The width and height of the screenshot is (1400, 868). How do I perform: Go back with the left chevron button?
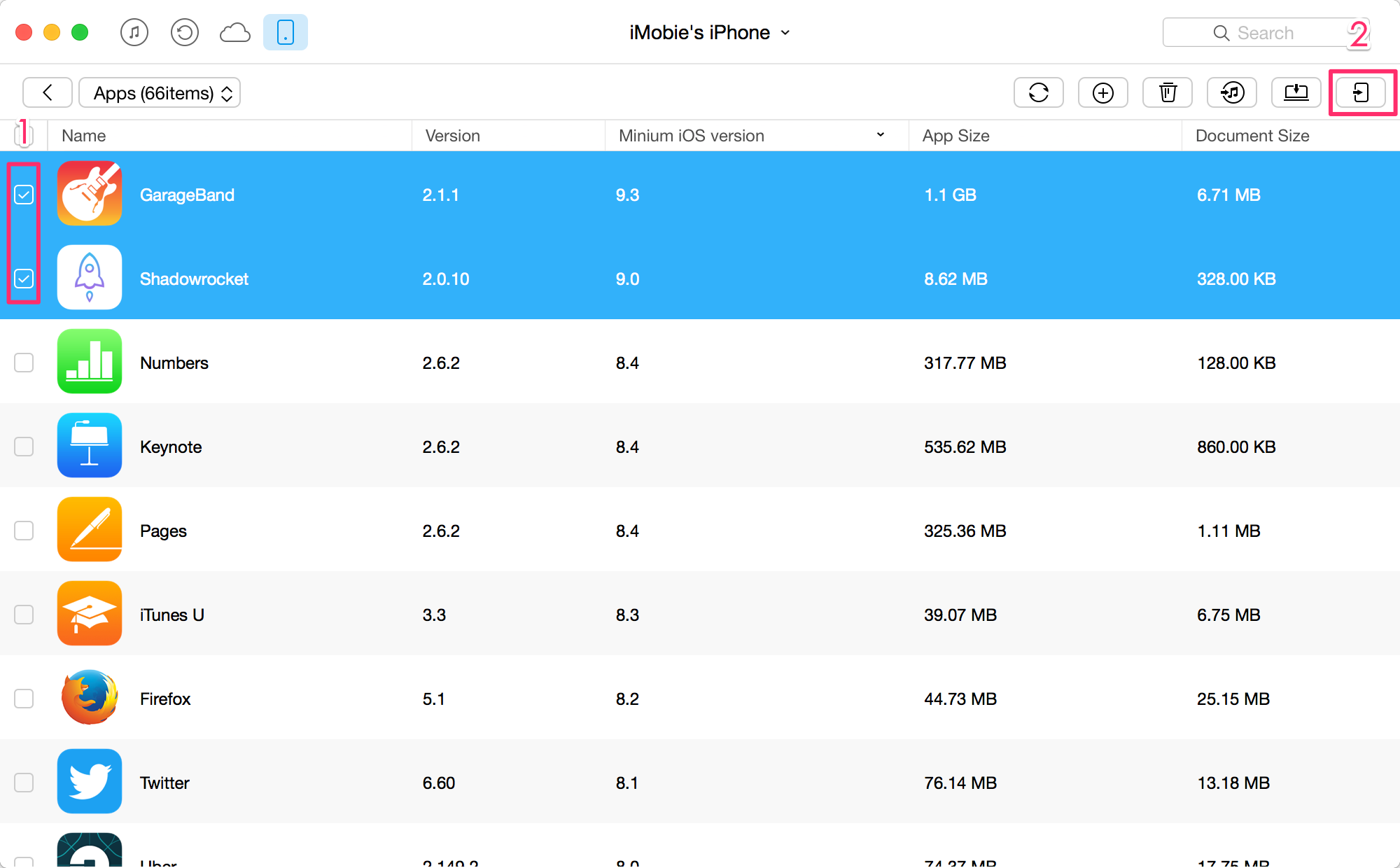(48, 92)
